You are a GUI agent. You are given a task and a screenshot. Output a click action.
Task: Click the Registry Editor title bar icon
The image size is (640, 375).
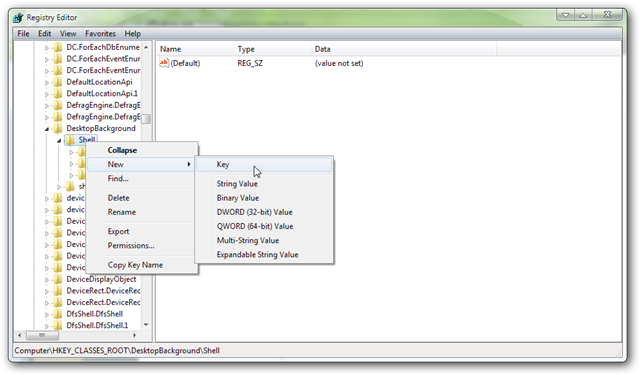click(x=18, y=18)
